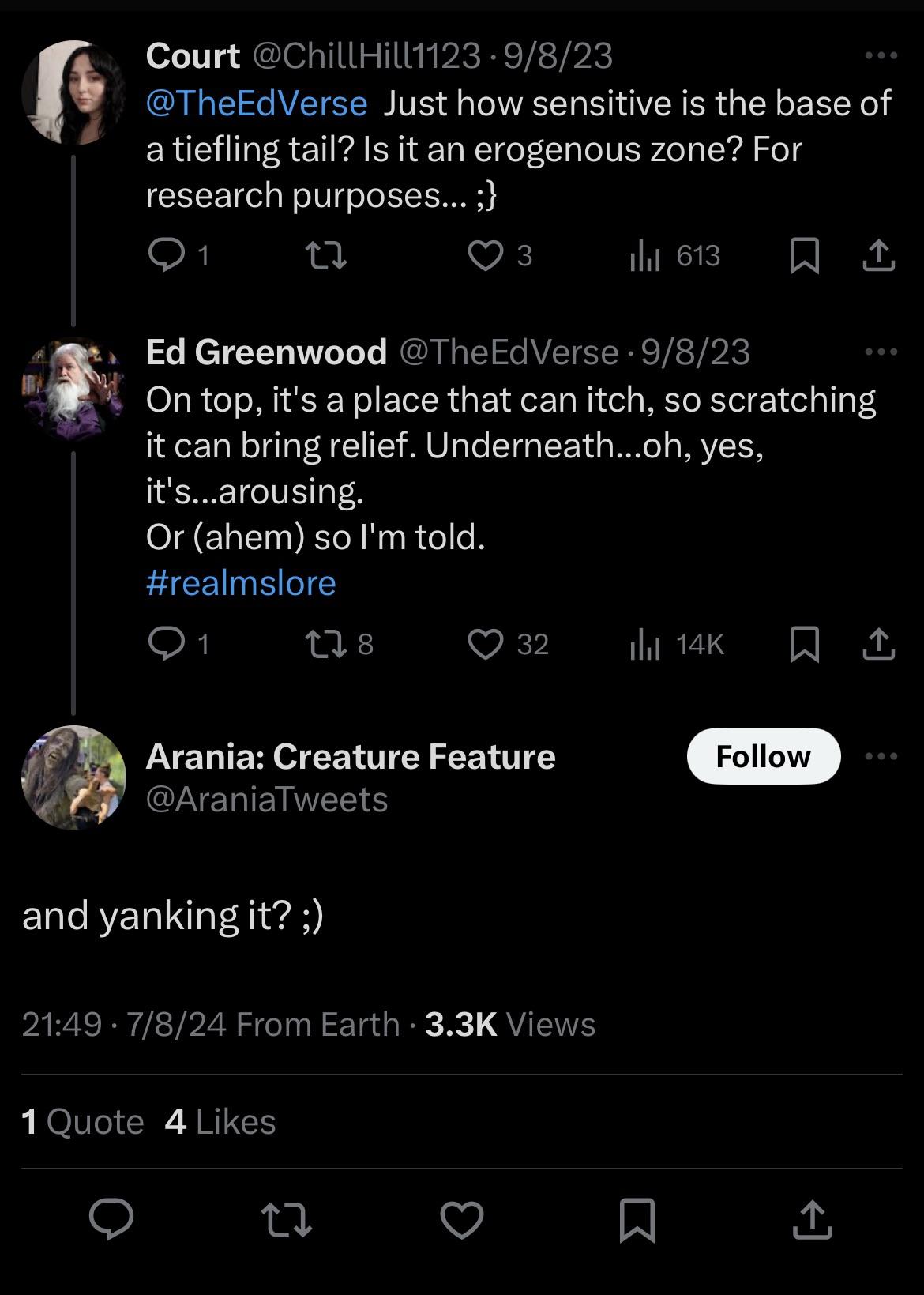
Task: Open more options for Arania's tweet
Action: point(881,756)
